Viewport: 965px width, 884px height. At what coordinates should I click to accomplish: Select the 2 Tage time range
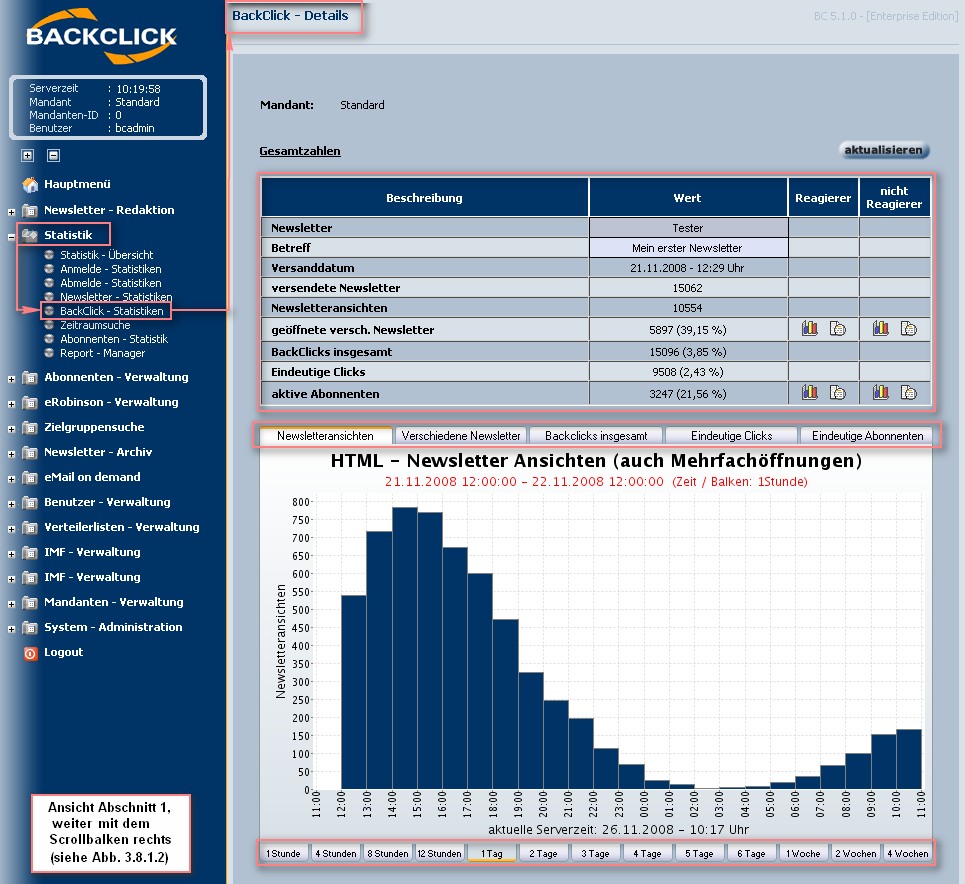[543, 854]
